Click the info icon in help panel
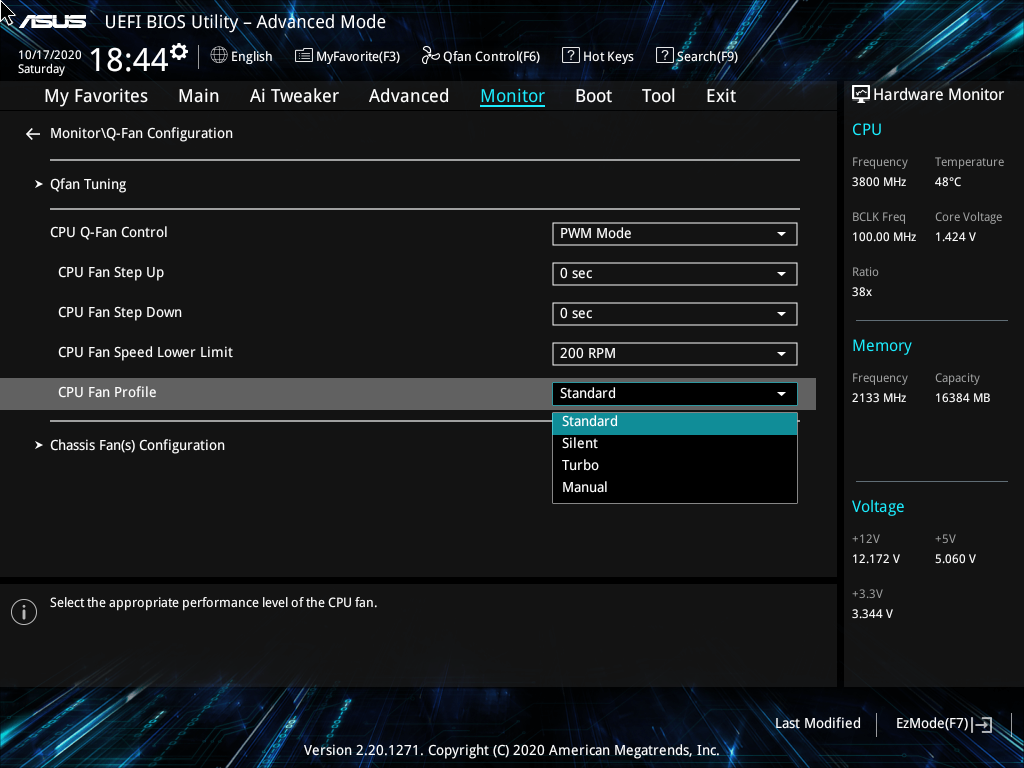Image resolution: width=1024 pixels, height=768 pixels. [x=24, y=612]
